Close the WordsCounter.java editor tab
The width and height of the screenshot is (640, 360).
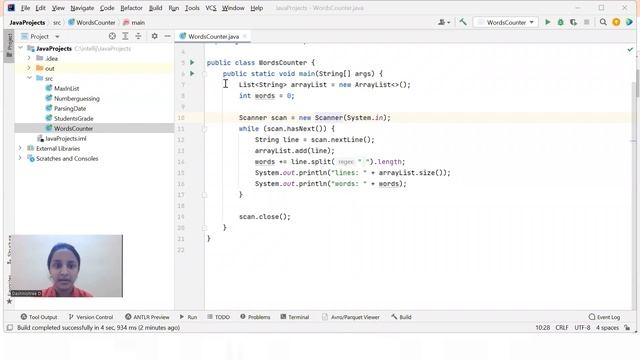244,36
